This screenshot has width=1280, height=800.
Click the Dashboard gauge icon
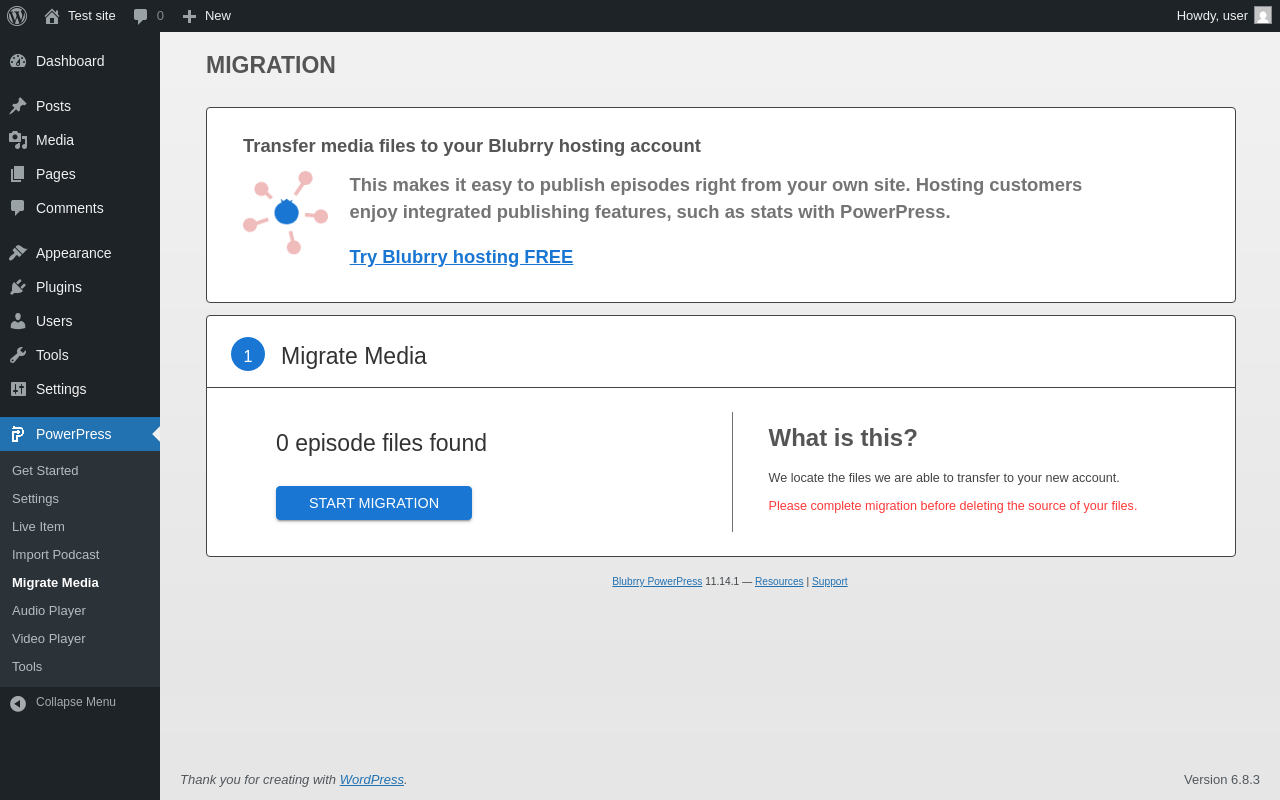click(x=18, y=61)
